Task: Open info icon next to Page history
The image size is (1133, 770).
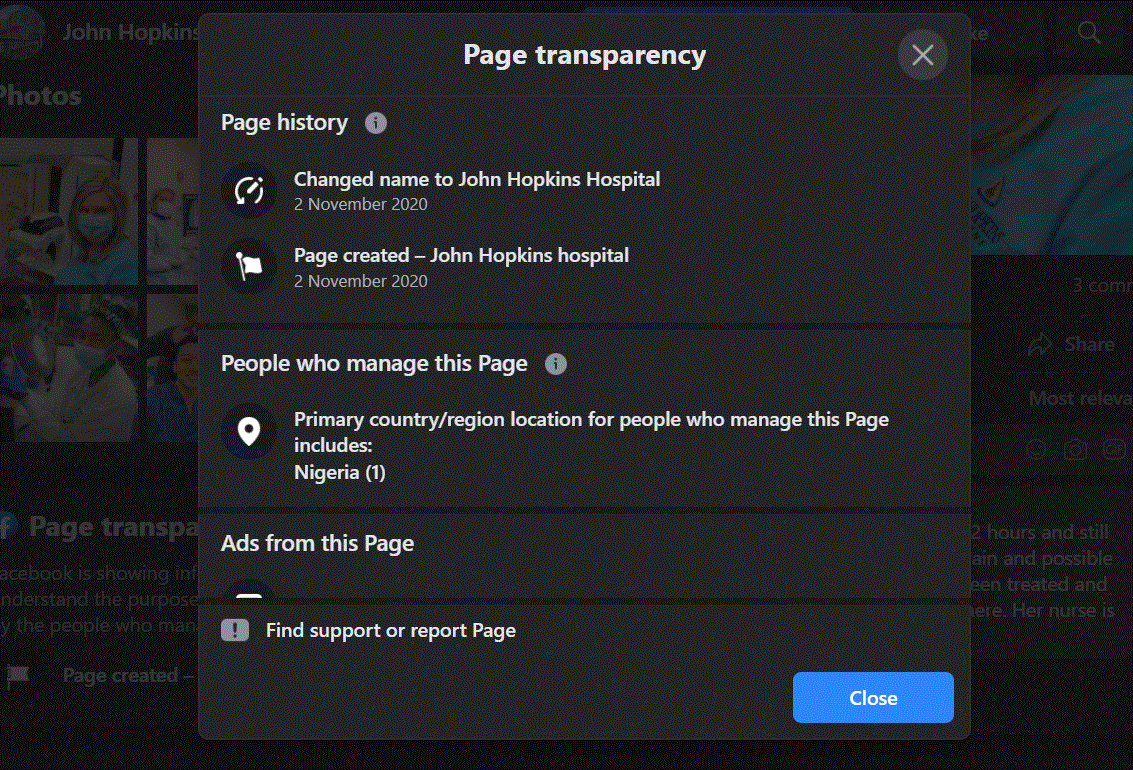Action: tap(376, 123)
